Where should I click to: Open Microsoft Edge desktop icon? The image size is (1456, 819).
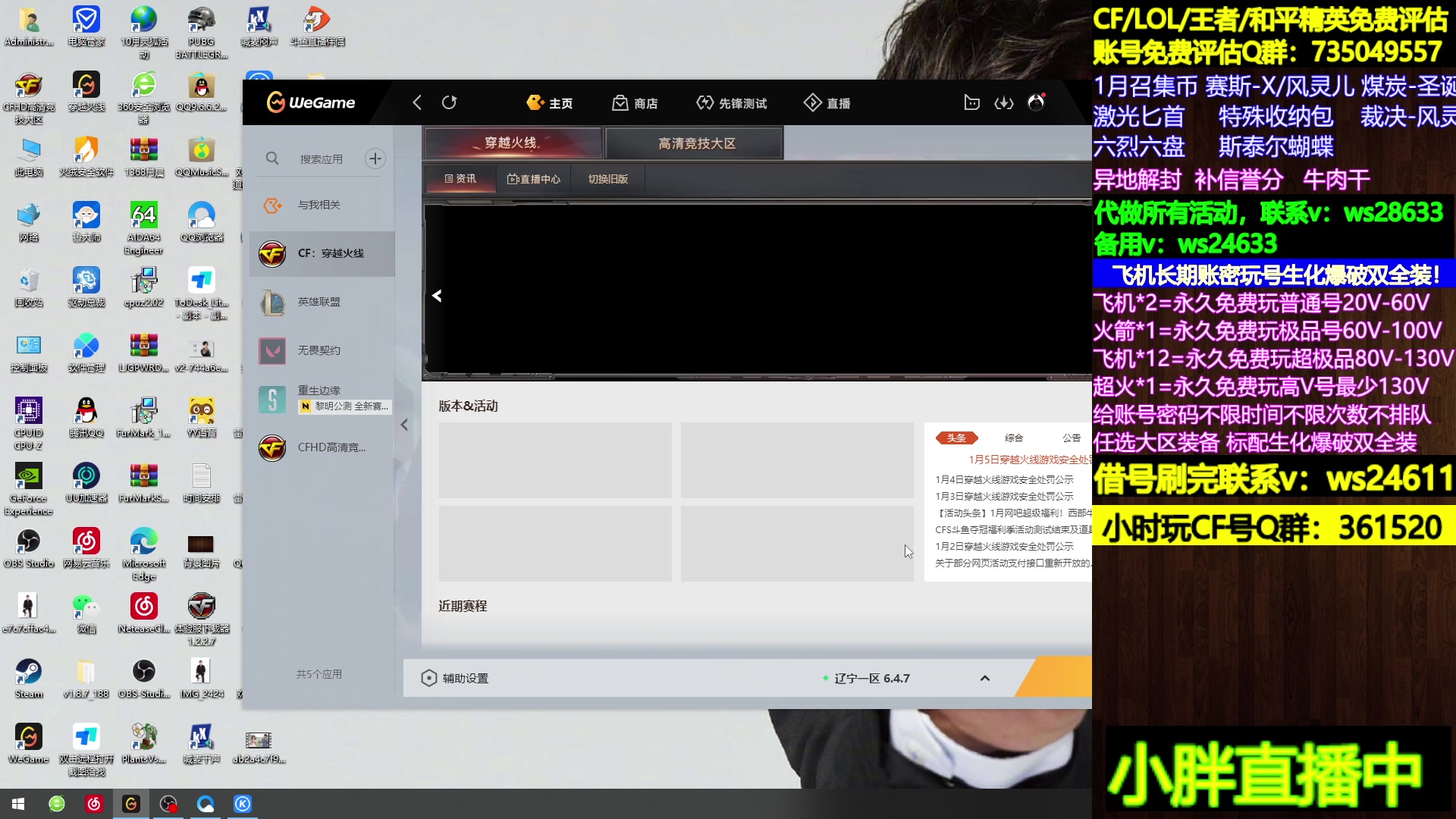(x=144, y=554)
